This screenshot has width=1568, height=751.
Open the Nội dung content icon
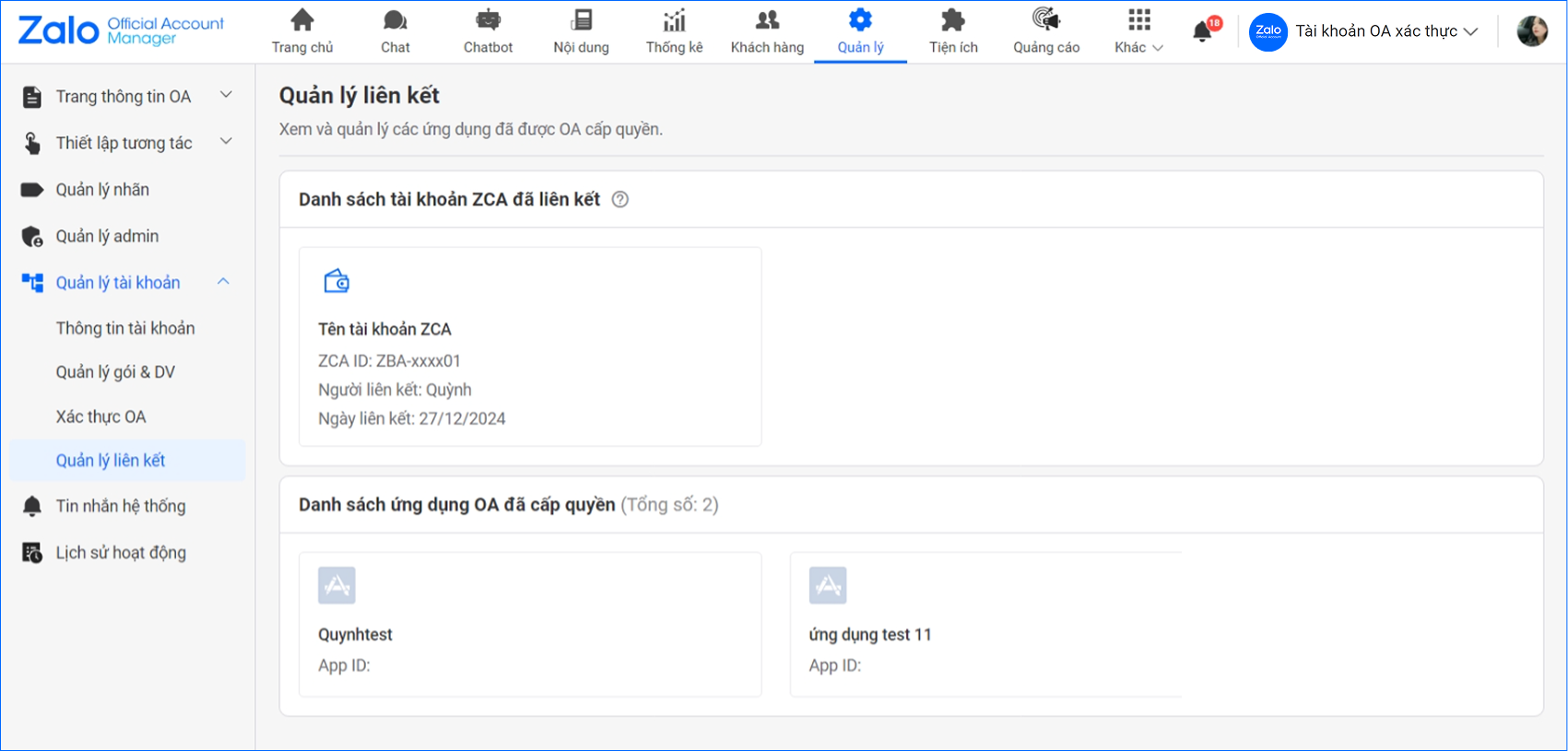tap(582, 20)
